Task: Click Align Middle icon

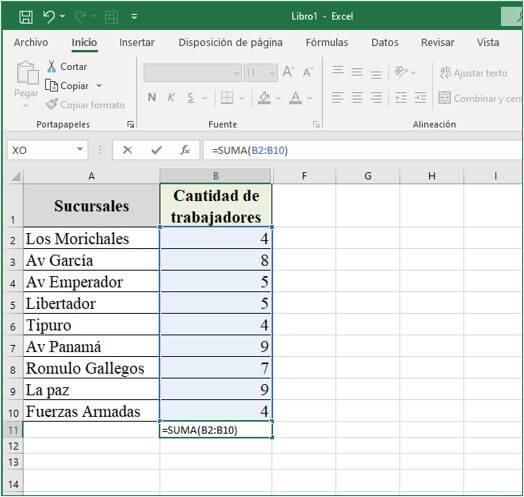Action: point(357,72)
